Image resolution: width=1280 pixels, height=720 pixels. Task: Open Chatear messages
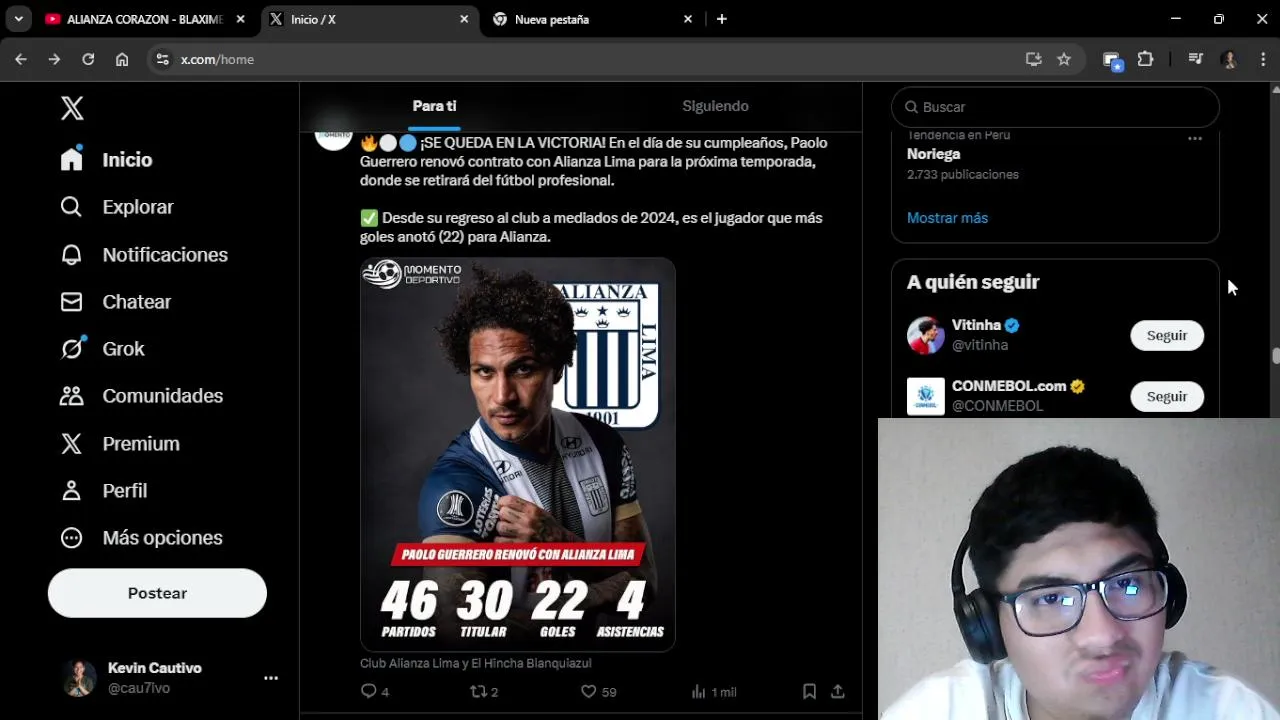tap(116, 302)
